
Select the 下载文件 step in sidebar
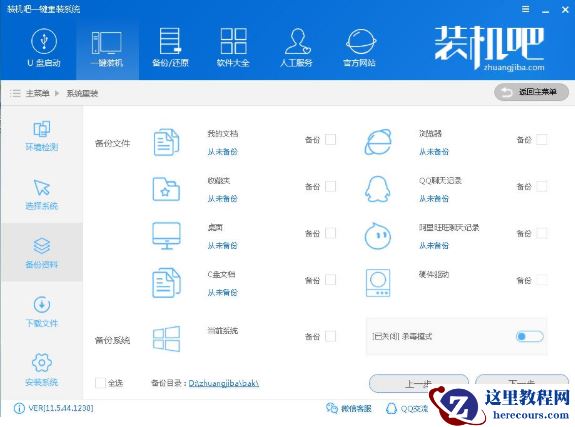[x=42, y=312]
